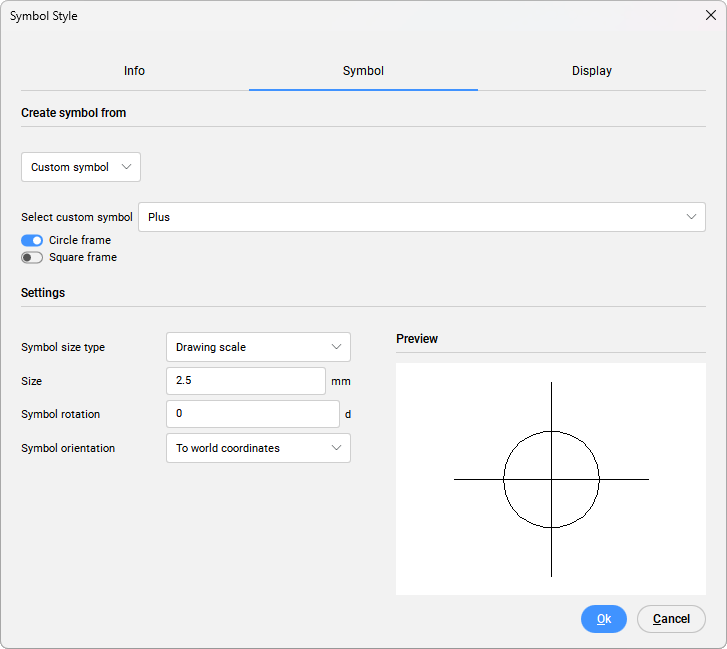Click the Symbol rotation input field
727x649 pixels.
[x=252, y=413]
